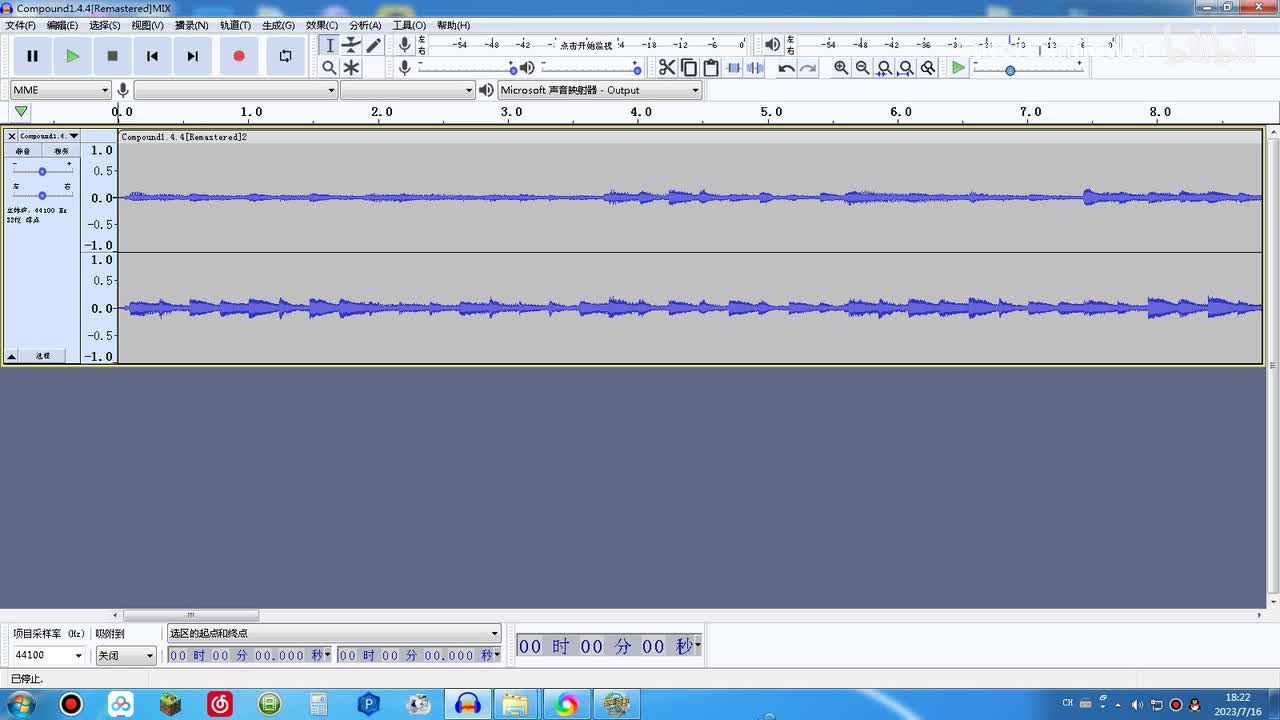Skip to the start of the project
Screen dimensions: 1280x720
click(x=152, y=56)
